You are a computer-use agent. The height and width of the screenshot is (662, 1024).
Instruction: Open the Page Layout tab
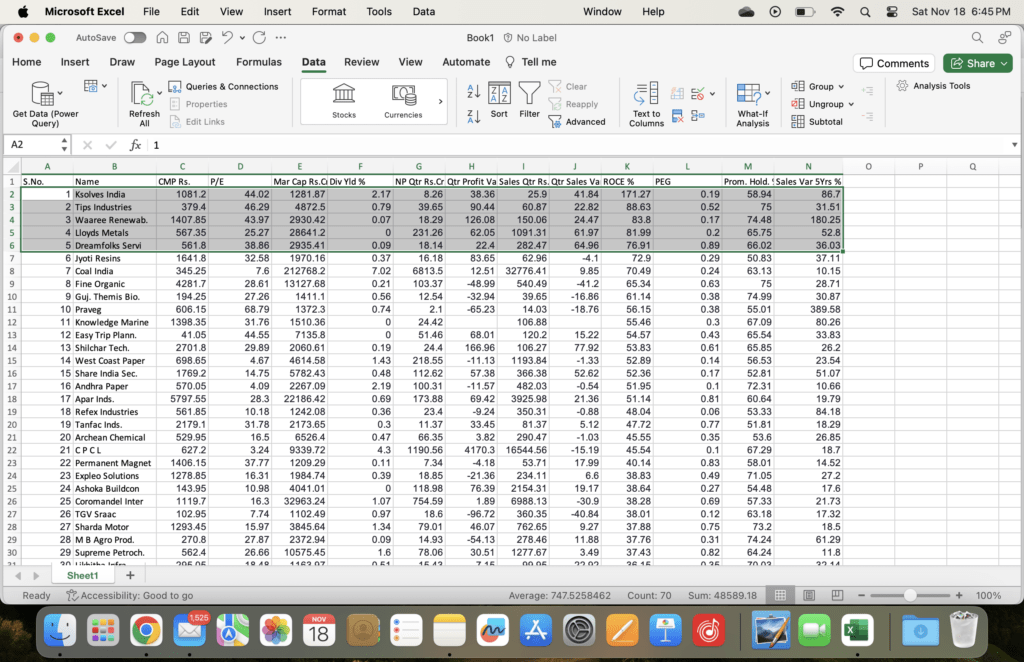click(185, 62)
